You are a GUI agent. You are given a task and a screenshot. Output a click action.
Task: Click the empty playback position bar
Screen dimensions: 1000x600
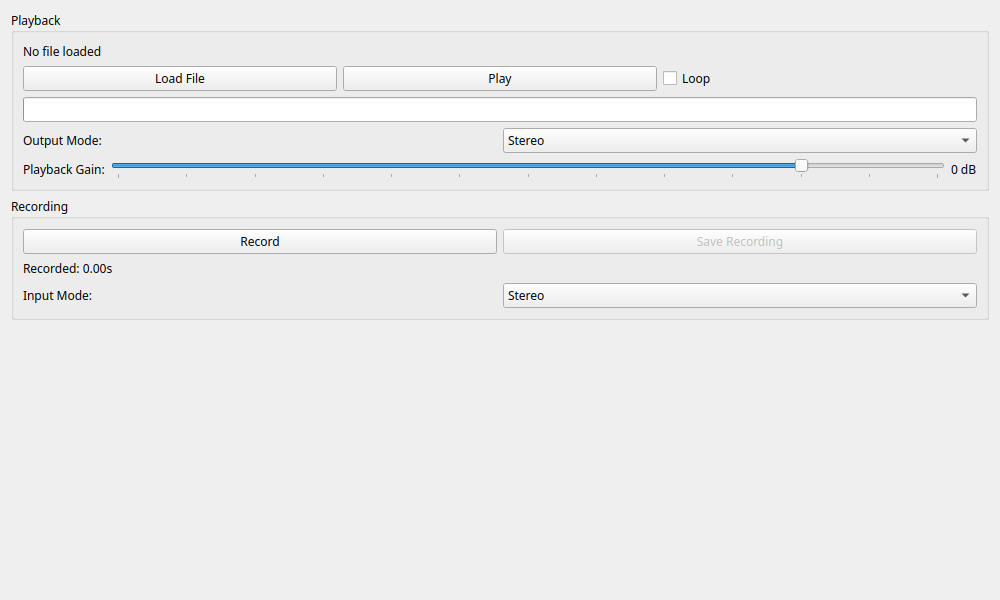pos(499,110)
